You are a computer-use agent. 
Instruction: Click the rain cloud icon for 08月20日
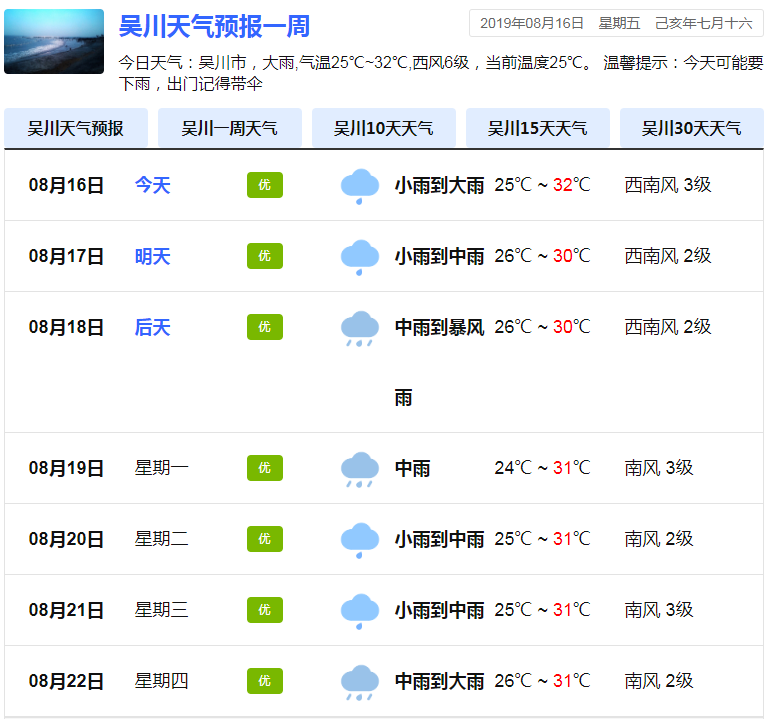tap(359, 540)
